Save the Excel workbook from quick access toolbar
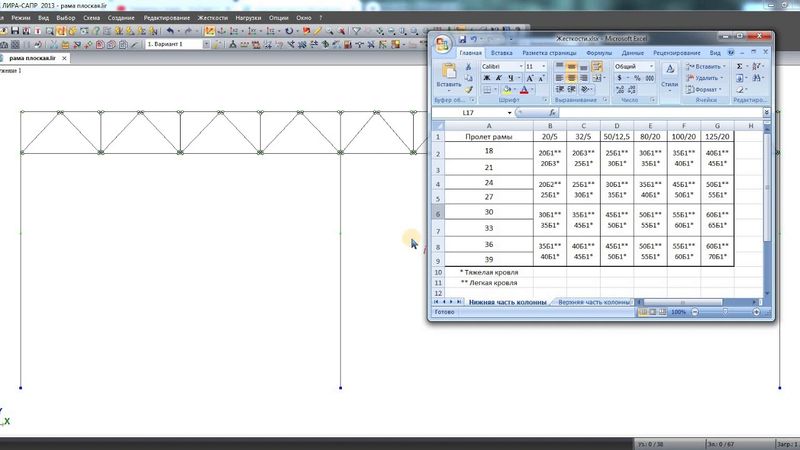The width and height of the screenshot is (800, 450). 462,39
